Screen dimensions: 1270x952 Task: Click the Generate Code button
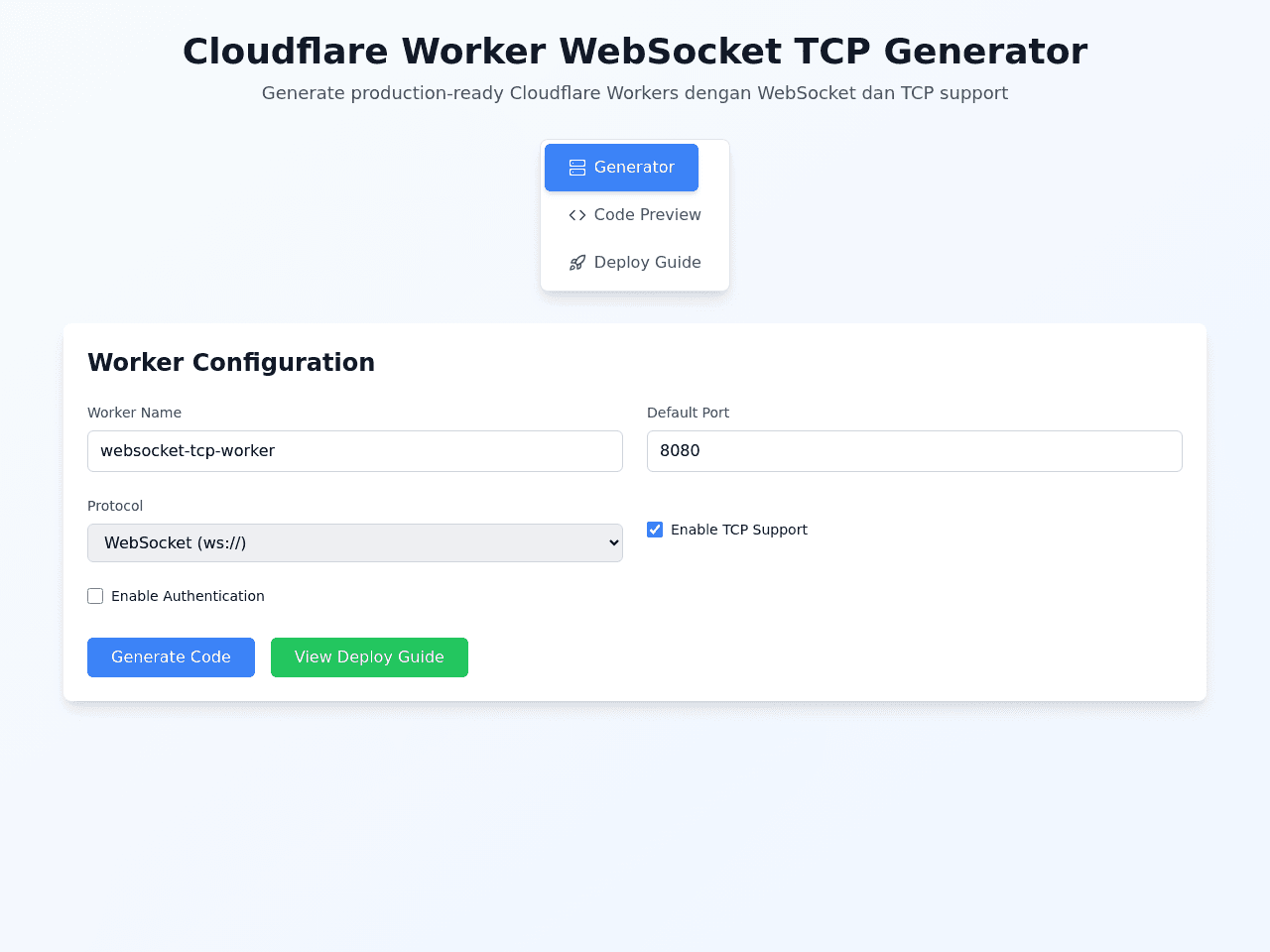point(171,657)
